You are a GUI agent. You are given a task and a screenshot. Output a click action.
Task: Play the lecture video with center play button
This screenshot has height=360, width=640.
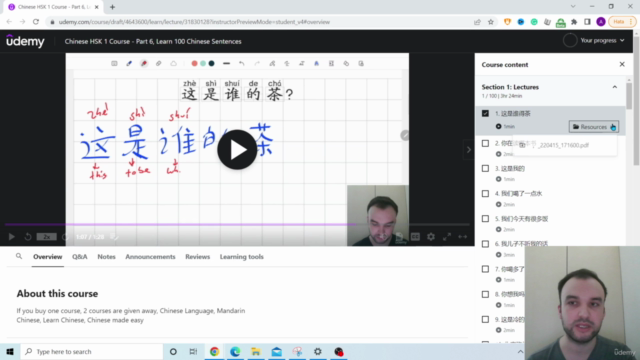tap(237, 150)
